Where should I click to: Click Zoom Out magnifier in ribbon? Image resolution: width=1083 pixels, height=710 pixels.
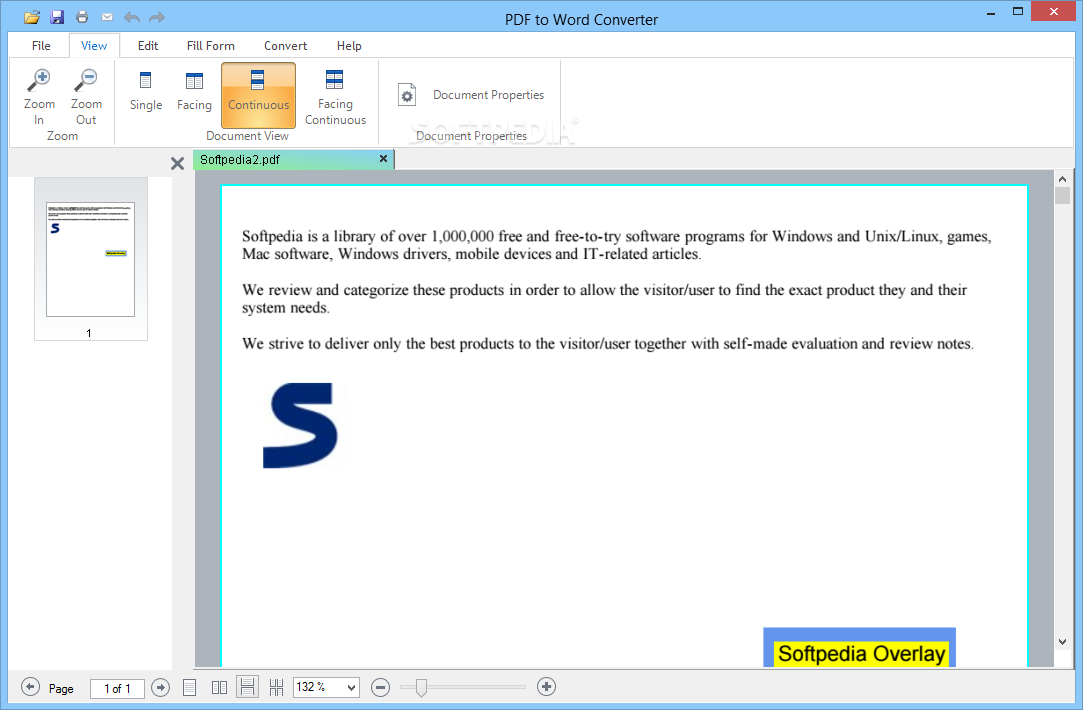[86, 97]
